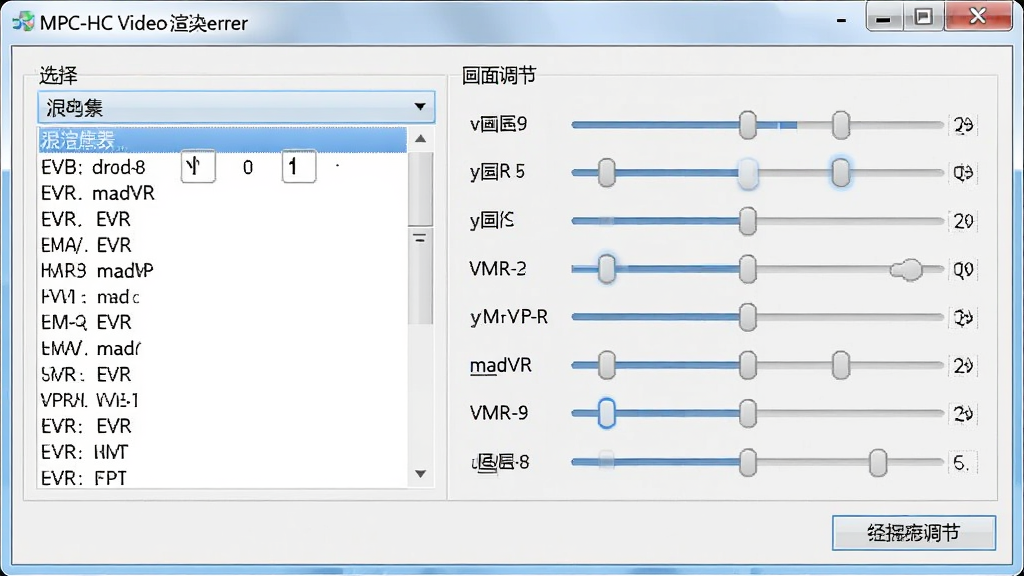Select the highlighted first list entry
The image size is (1024, 576).
coord(222,140)
